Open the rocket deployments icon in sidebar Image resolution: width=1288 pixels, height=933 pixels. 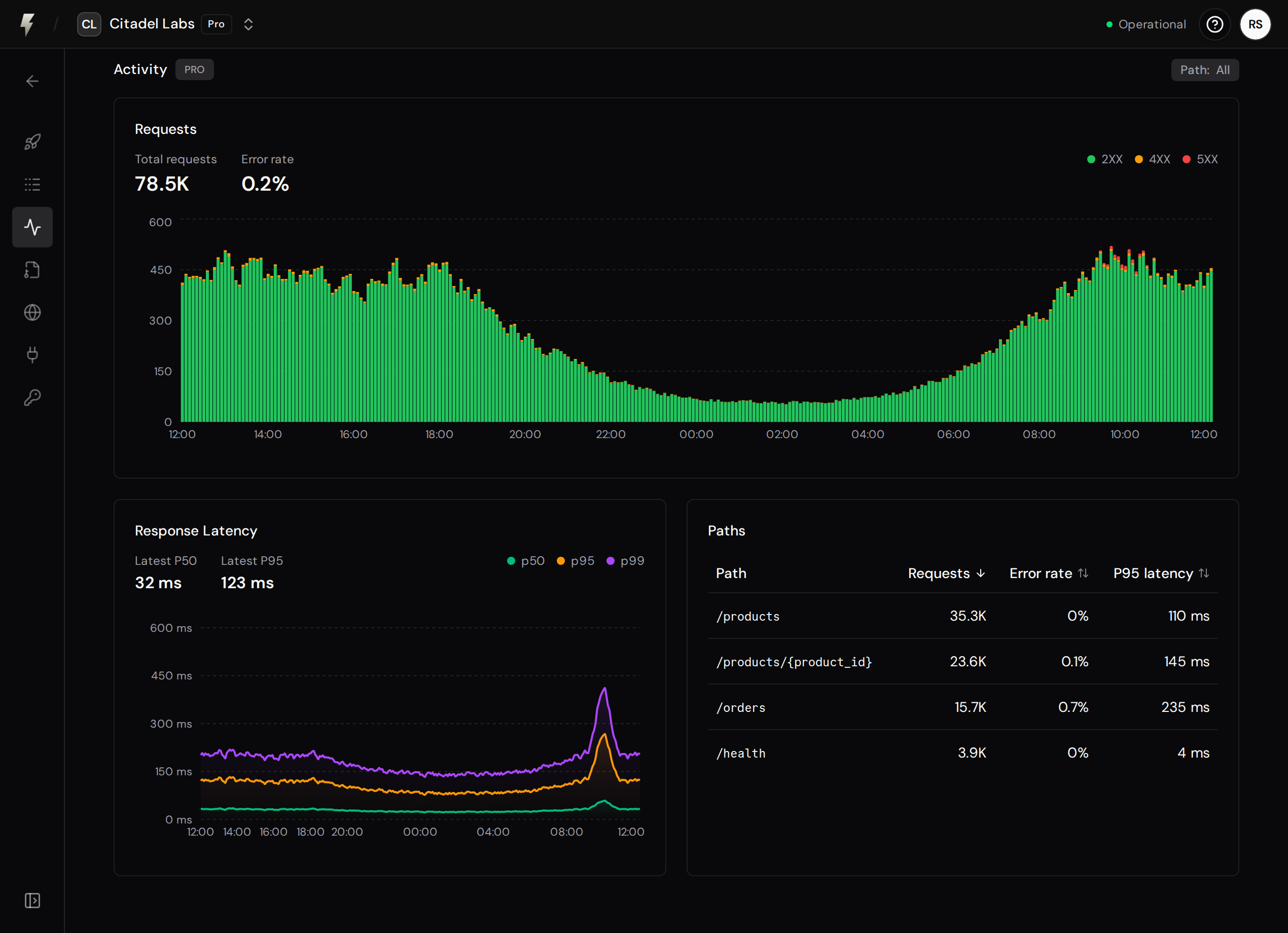[32, 142]
